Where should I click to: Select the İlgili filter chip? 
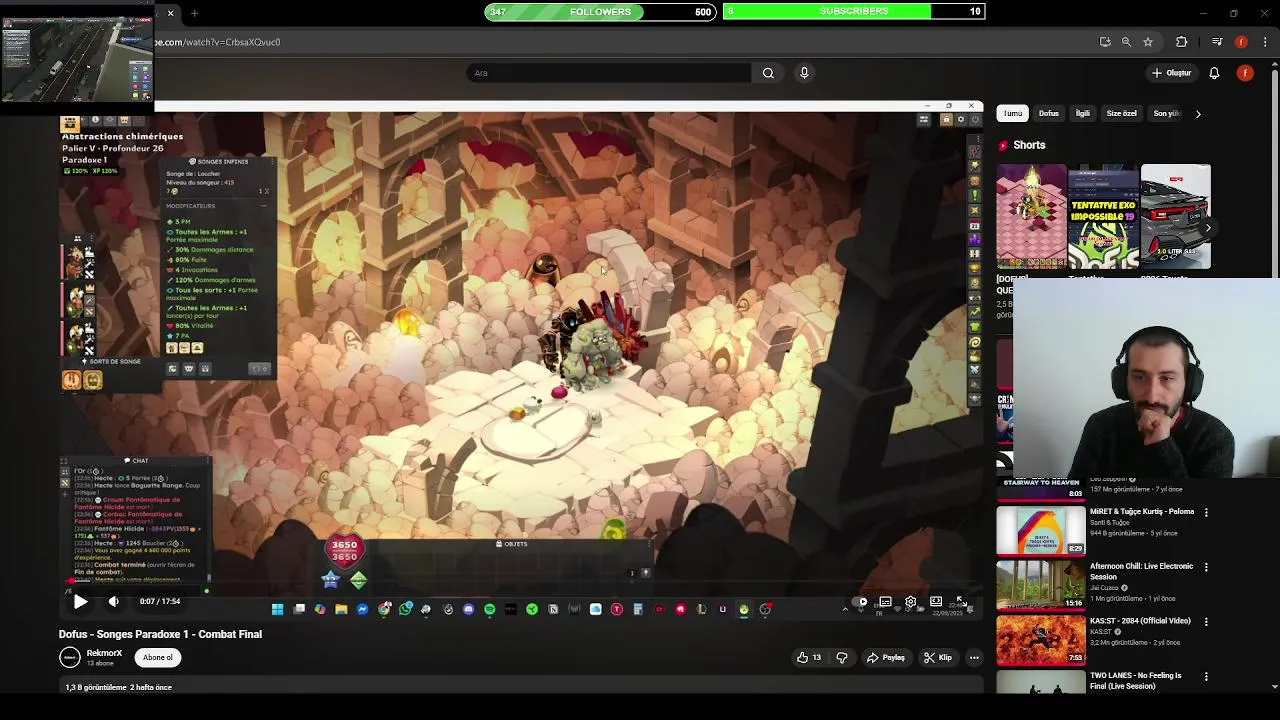(1082, 113)
